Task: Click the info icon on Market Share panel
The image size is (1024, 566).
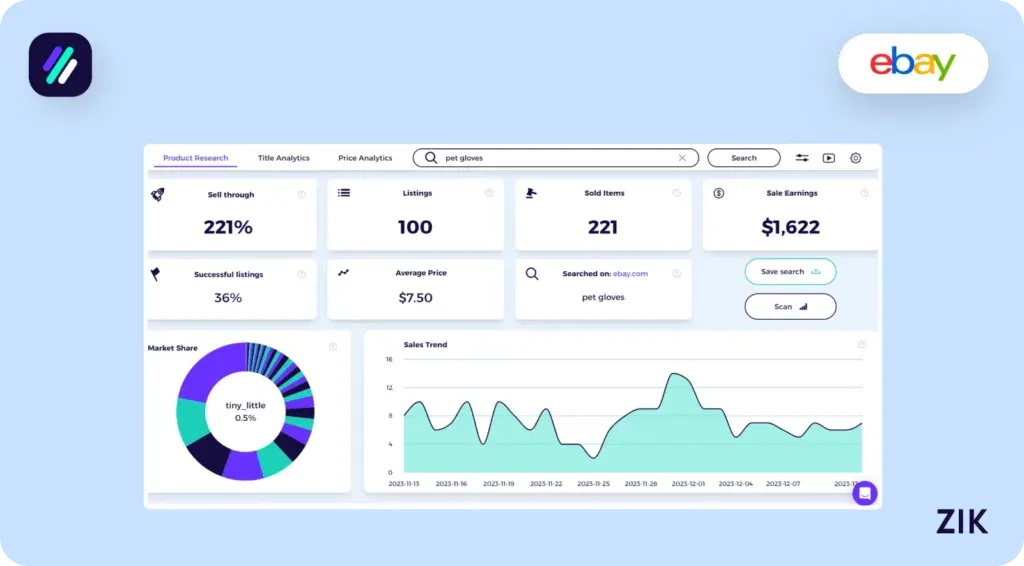Action: tap(333, 347)
